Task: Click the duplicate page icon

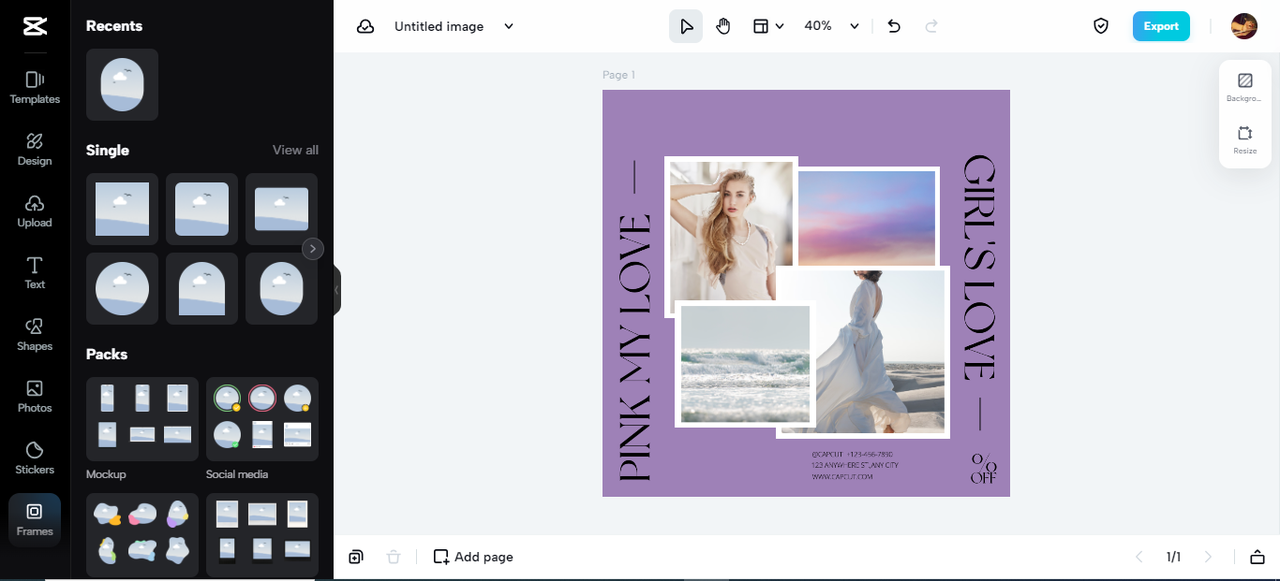Action: coord(356,557)
